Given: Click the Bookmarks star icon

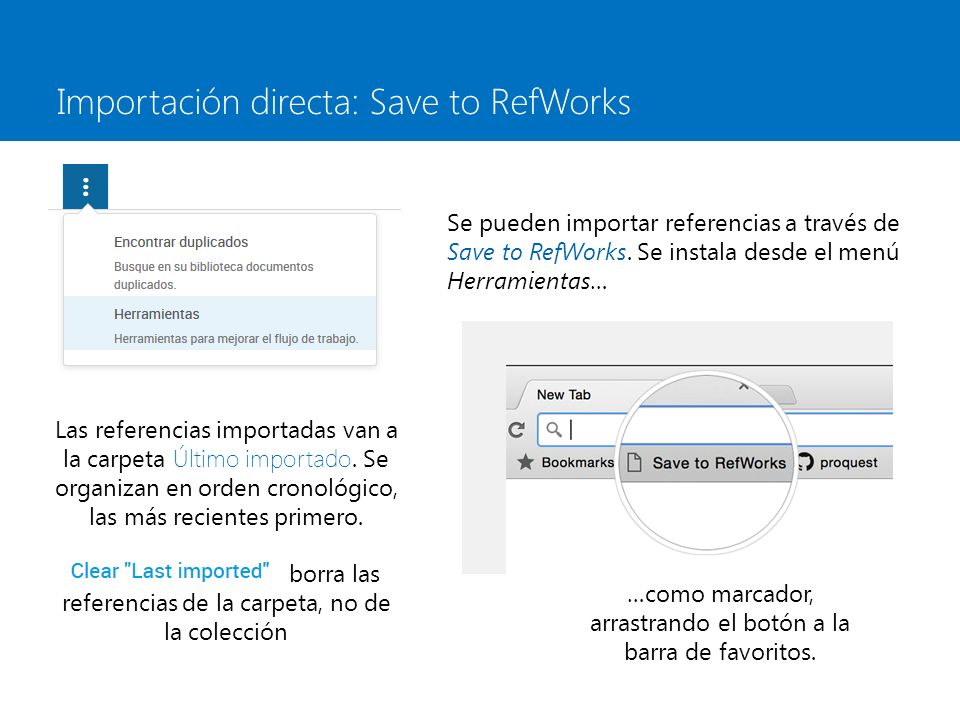Looking at the screenshot, I should [526, 462].
